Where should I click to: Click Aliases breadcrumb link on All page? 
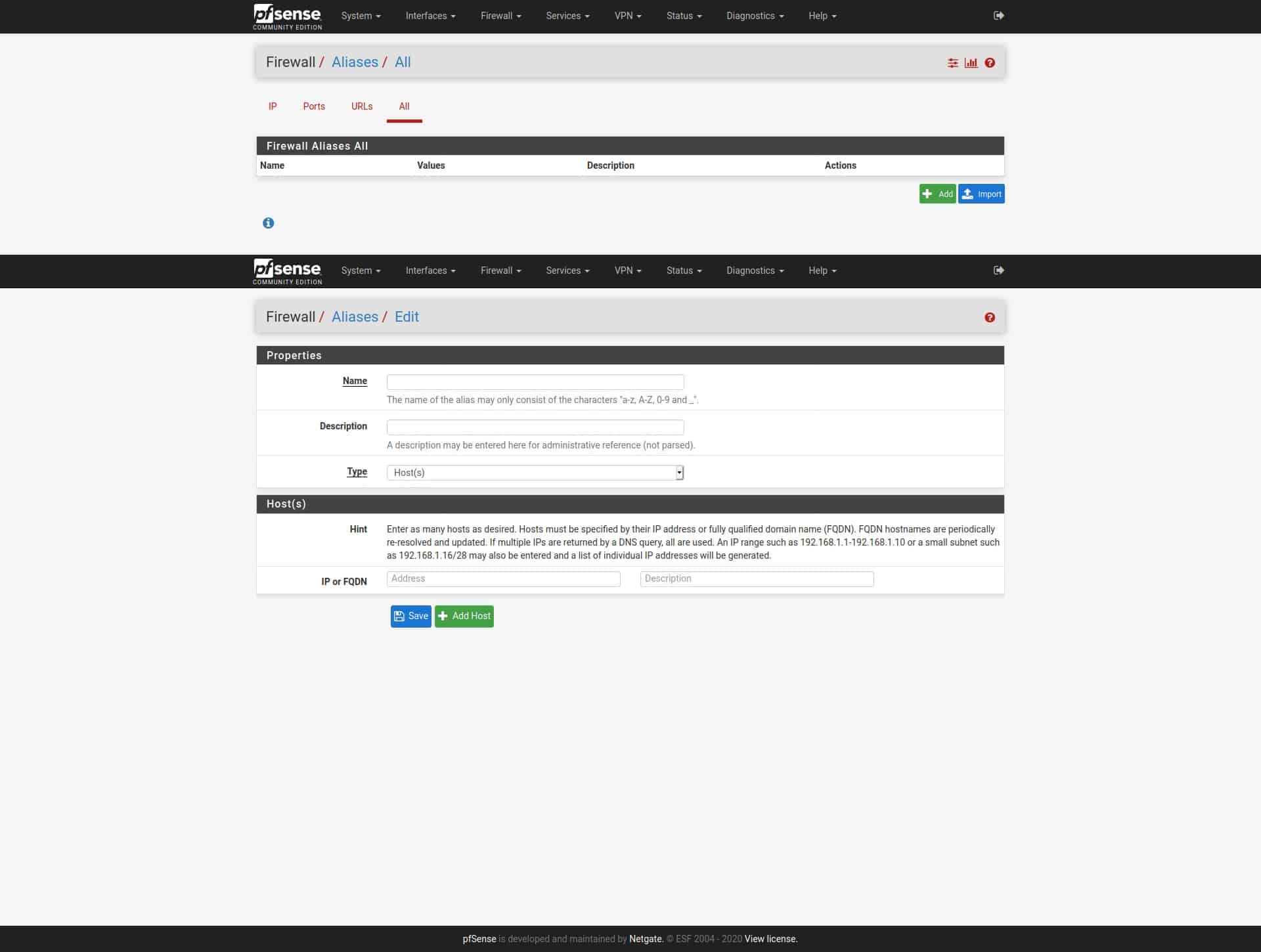pyautogui.click(x=355, y=62)
